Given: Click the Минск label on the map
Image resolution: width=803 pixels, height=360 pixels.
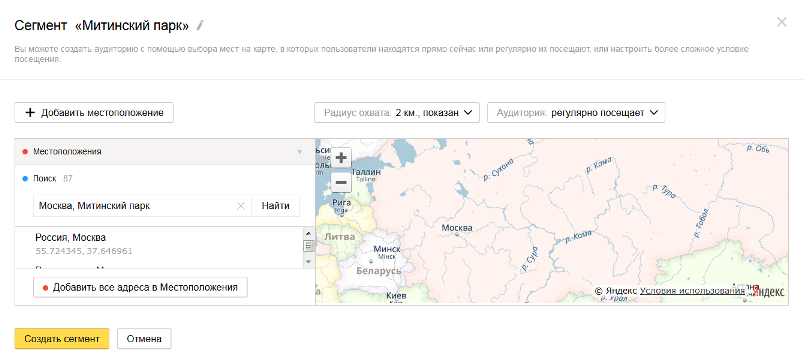Looking at the screenshot, I should [x=387, y=249].
